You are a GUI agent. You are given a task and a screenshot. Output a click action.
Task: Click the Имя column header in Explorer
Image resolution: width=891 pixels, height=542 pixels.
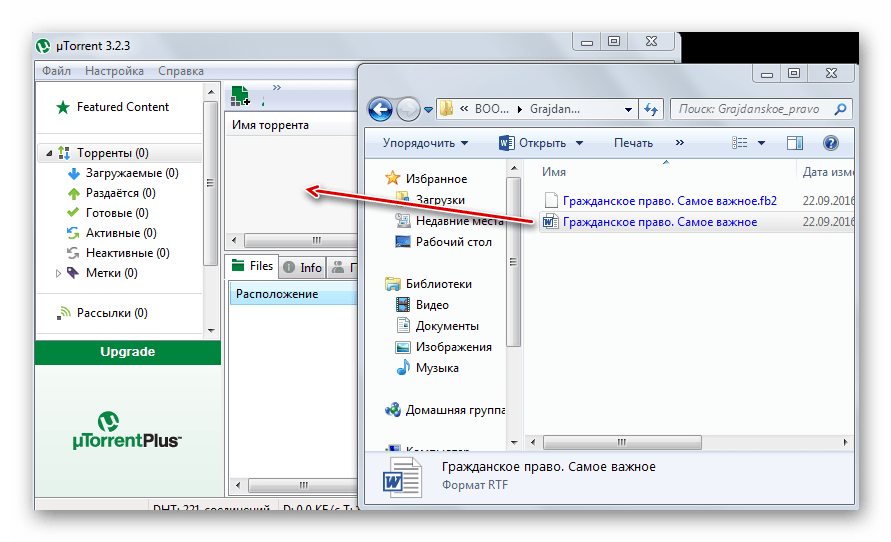553,172
